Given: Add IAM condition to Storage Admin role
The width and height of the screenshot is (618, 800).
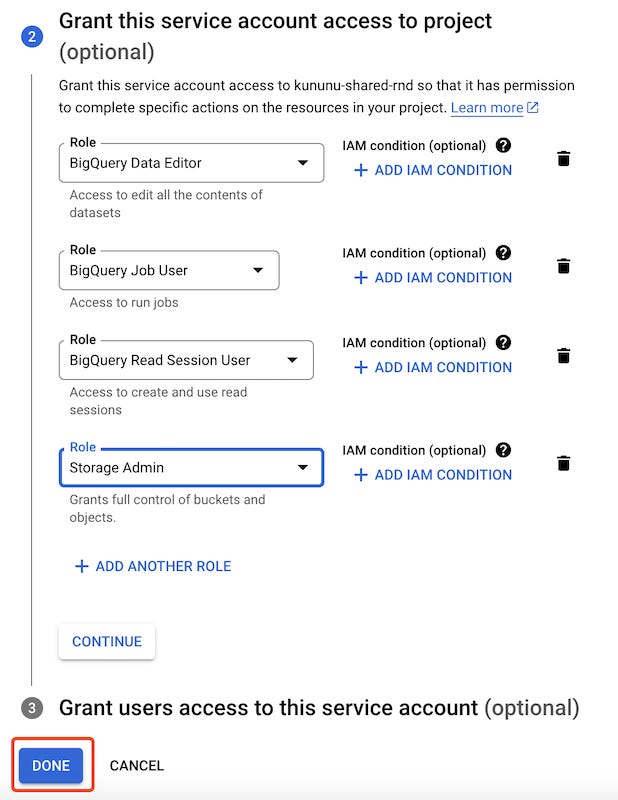Looking at the screenshot, I should tap(431, 475).
